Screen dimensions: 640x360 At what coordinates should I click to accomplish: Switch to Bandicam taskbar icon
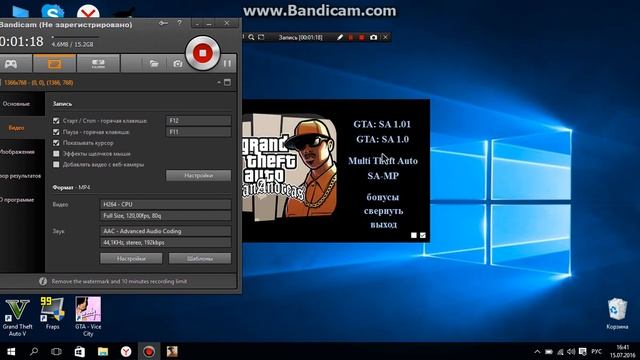click(x=149, y=351)
